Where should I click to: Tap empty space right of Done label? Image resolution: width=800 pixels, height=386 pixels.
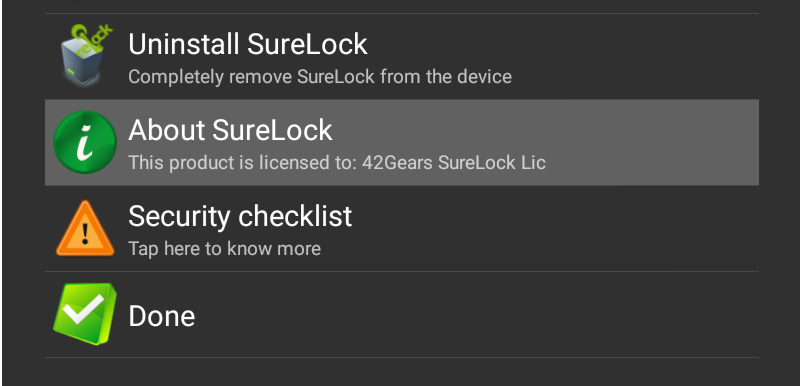pyautogui.click(x=474, y=315)
